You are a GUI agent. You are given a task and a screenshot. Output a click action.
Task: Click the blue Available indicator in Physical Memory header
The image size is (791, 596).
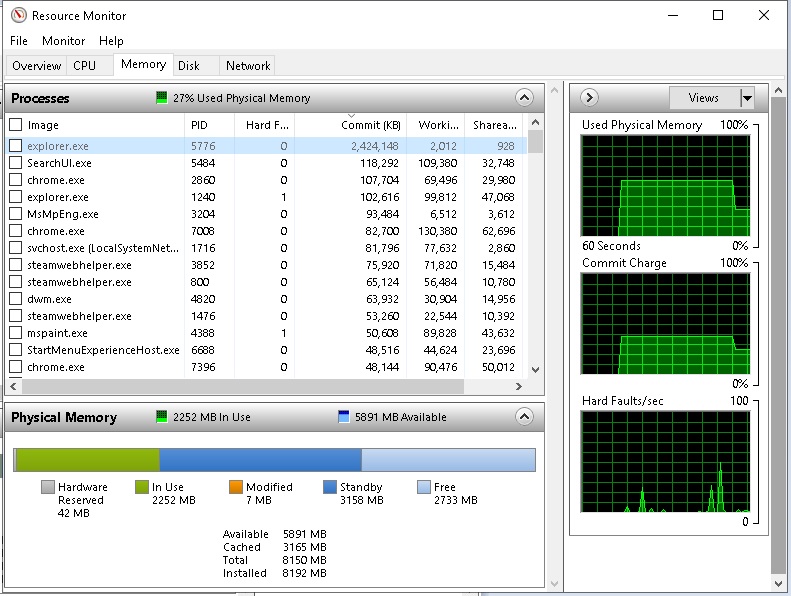tap(344, 416)
